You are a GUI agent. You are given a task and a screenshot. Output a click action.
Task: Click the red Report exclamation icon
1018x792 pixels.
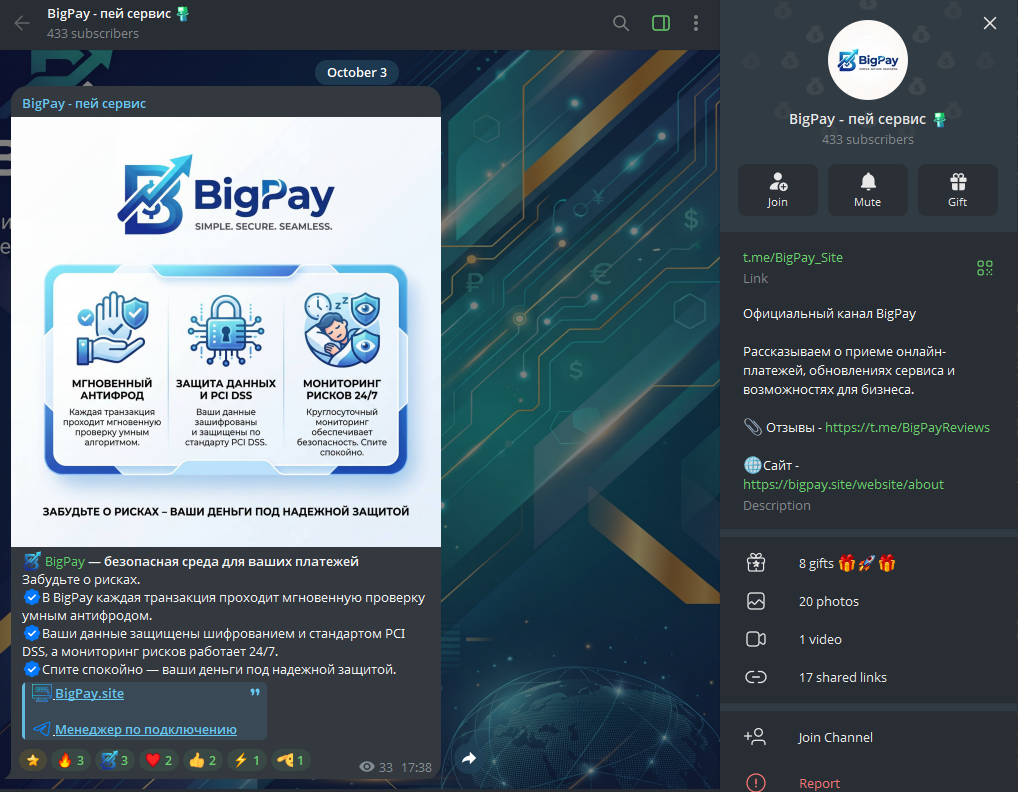(756, 782)
